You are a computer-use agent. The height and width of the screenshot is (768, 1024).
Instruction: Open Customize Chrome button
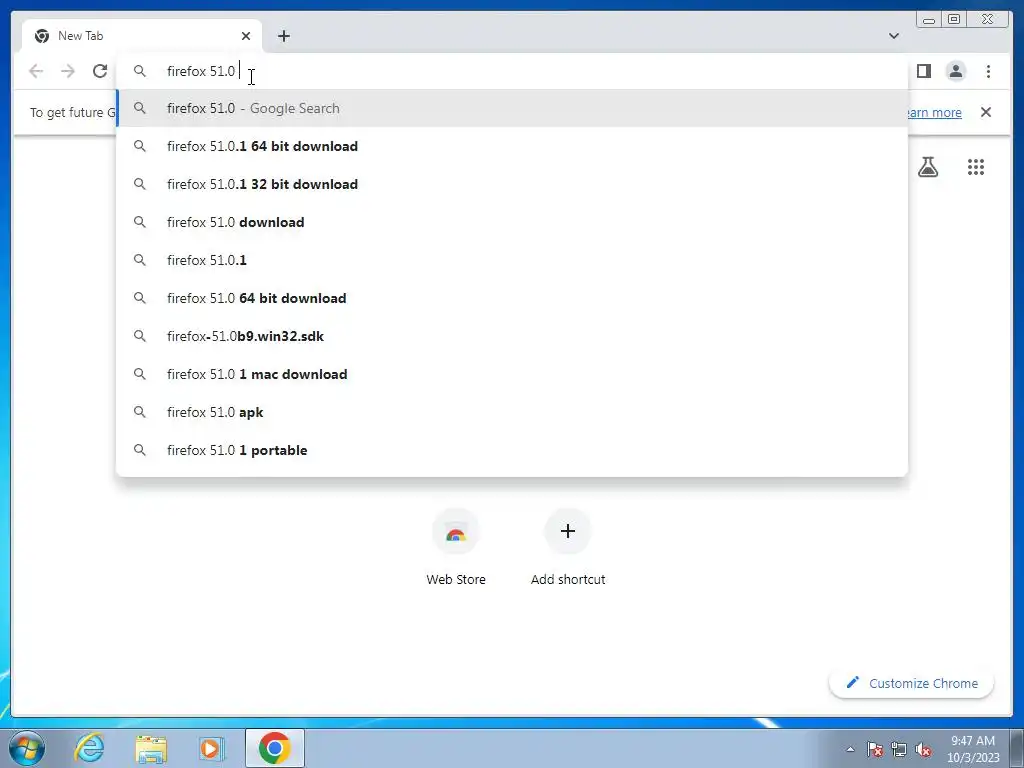(912, 683)
